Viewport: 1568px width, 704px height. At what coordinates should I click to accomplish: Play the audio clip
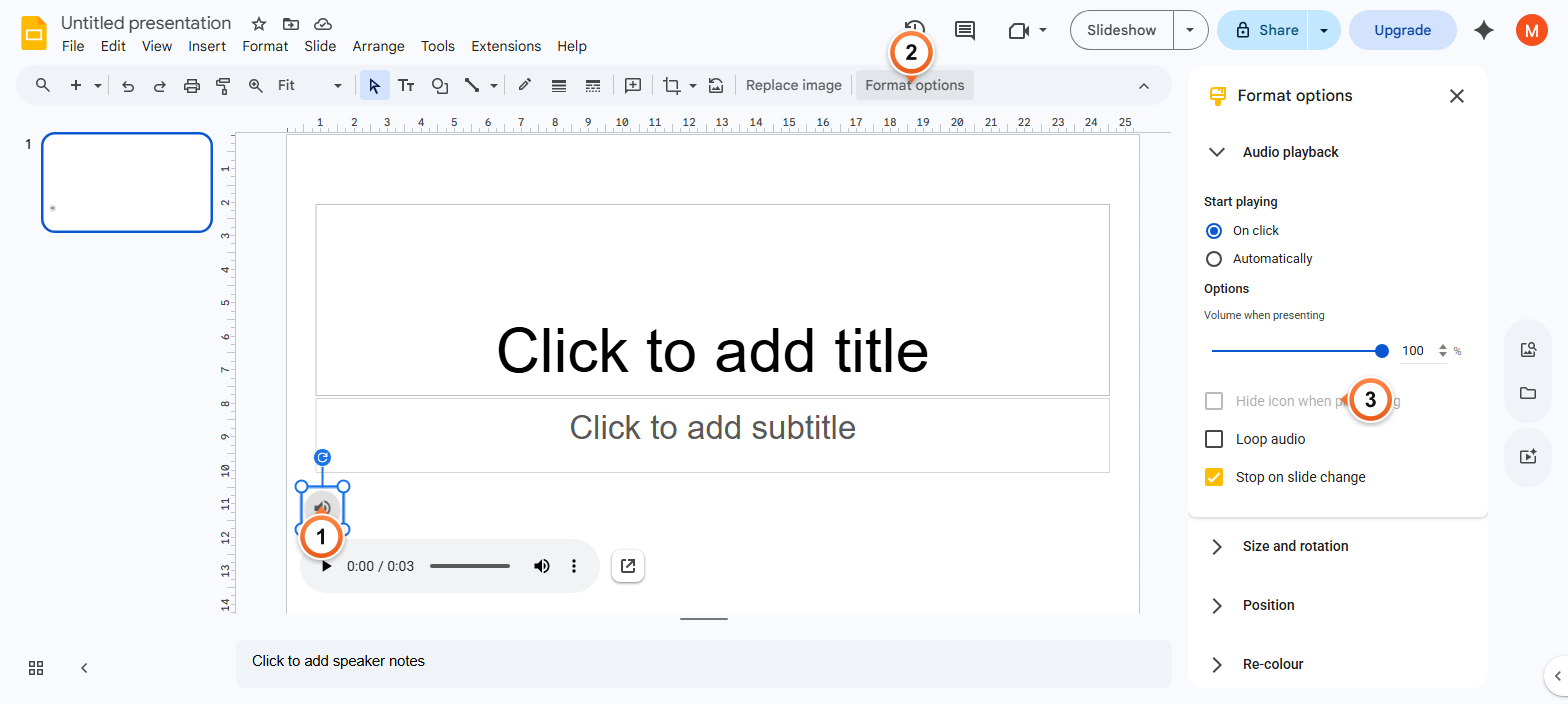326,566
